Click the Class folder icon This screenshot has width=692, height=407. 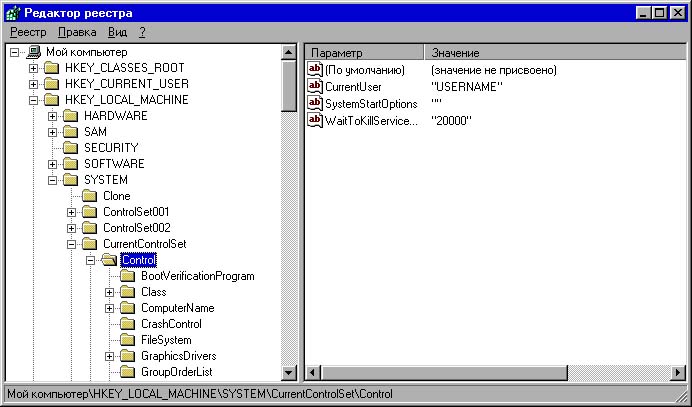[128, 292]
